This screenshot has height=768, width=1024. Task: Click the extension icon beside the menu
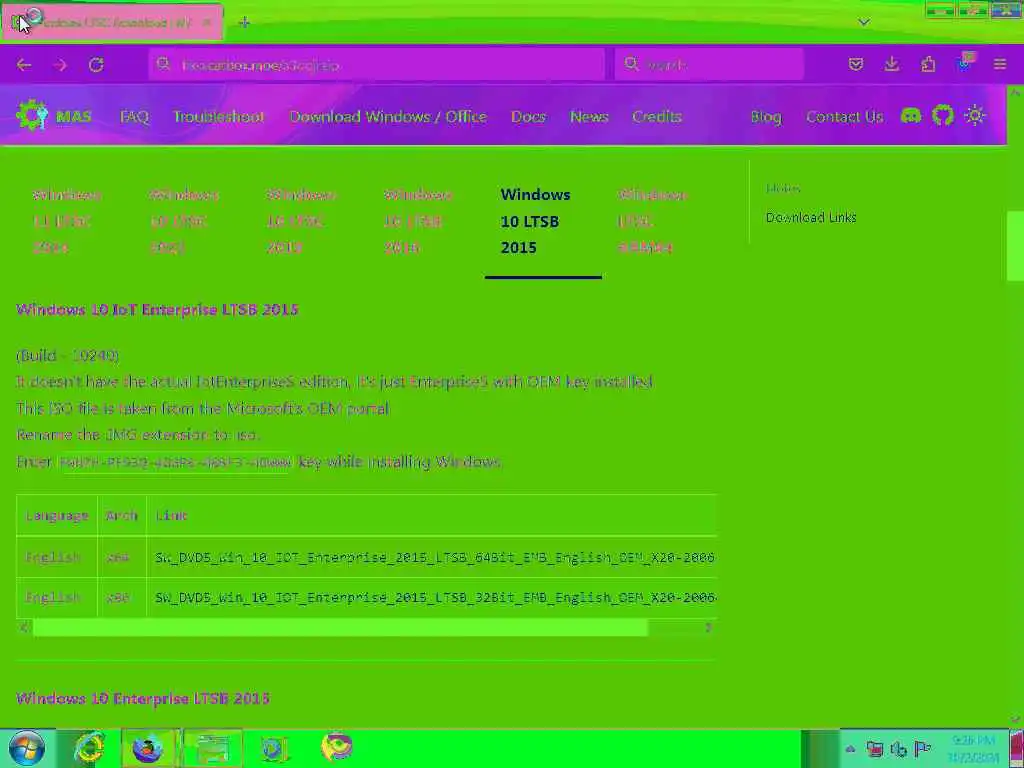(x=965, y=63)
